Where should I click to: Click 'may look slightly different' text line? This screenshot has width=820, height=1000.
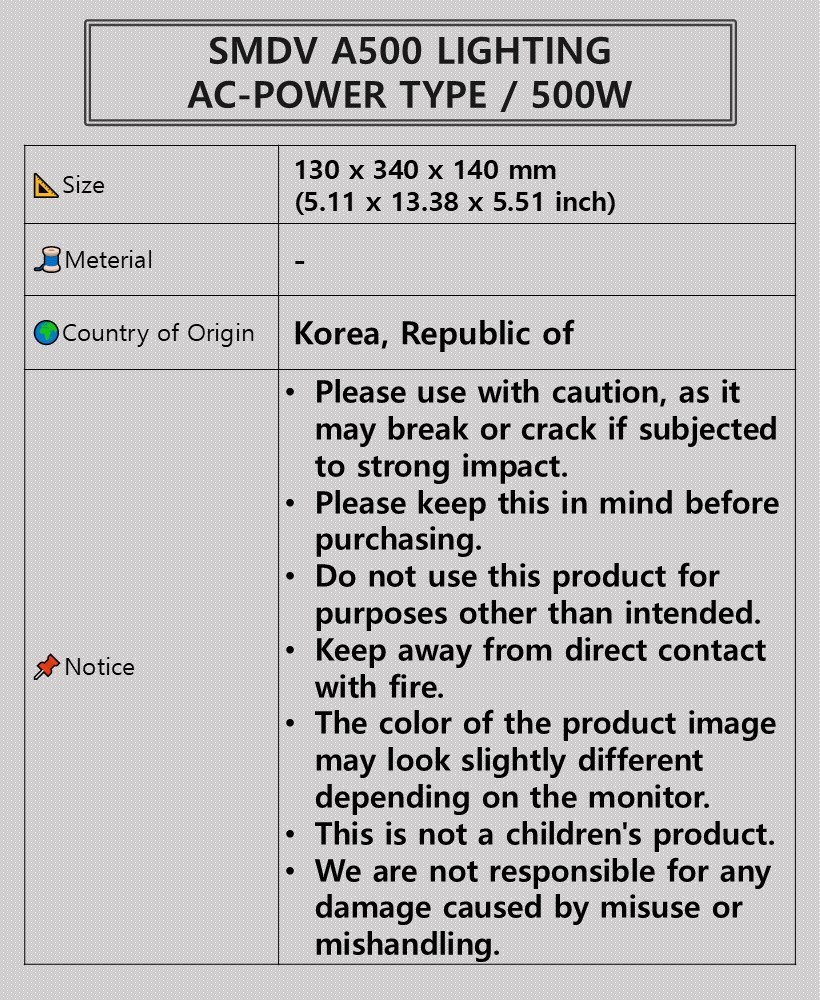(x=509, y=761)
